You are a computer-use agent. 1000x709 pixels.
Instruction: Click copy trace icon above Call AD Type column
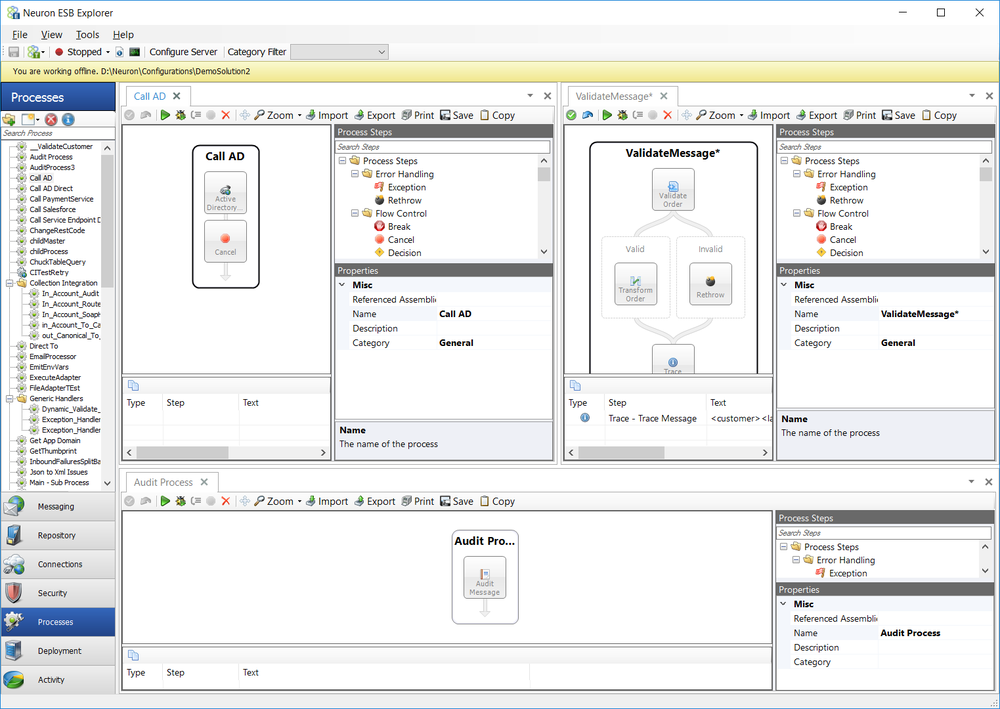point(133,385)
